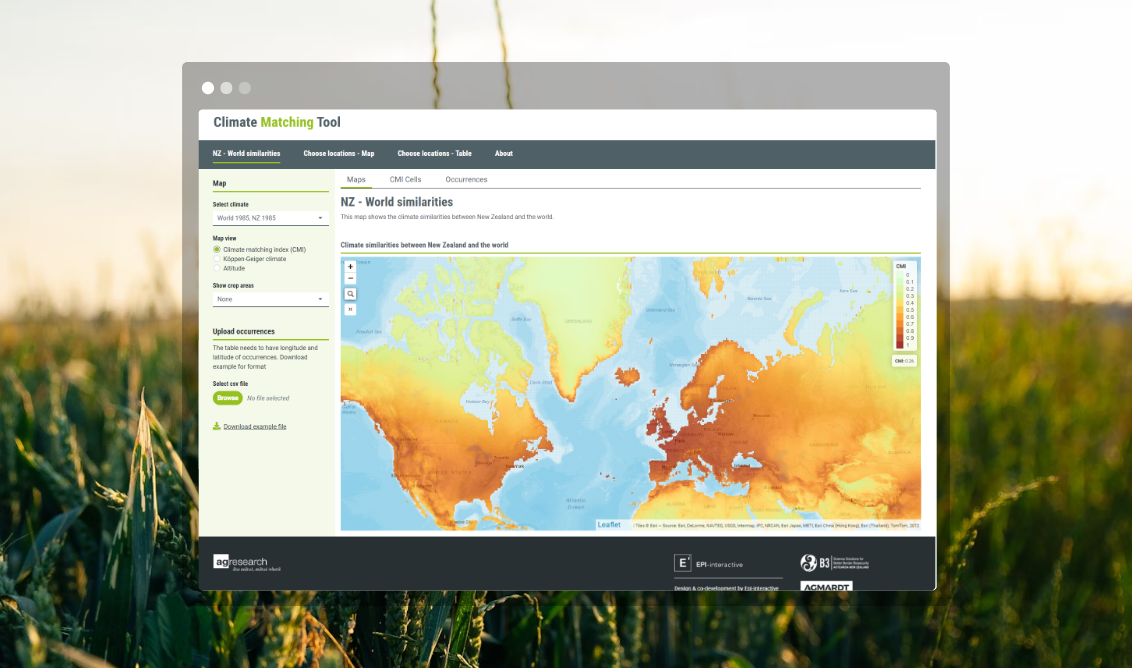The width and height of the screenshot is (1132, 668).
Task: Click the CMI value readout box
Action: click(x=905, y=361)
